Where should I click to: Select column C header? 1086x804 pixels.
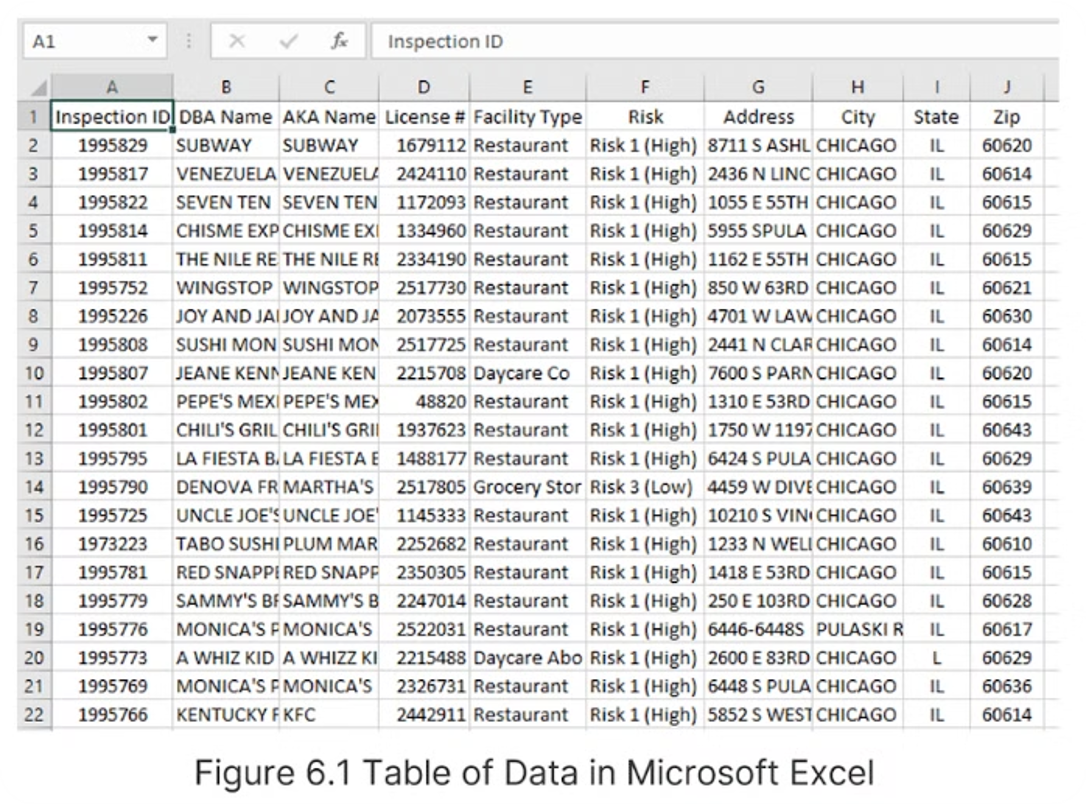coord(329,87)
